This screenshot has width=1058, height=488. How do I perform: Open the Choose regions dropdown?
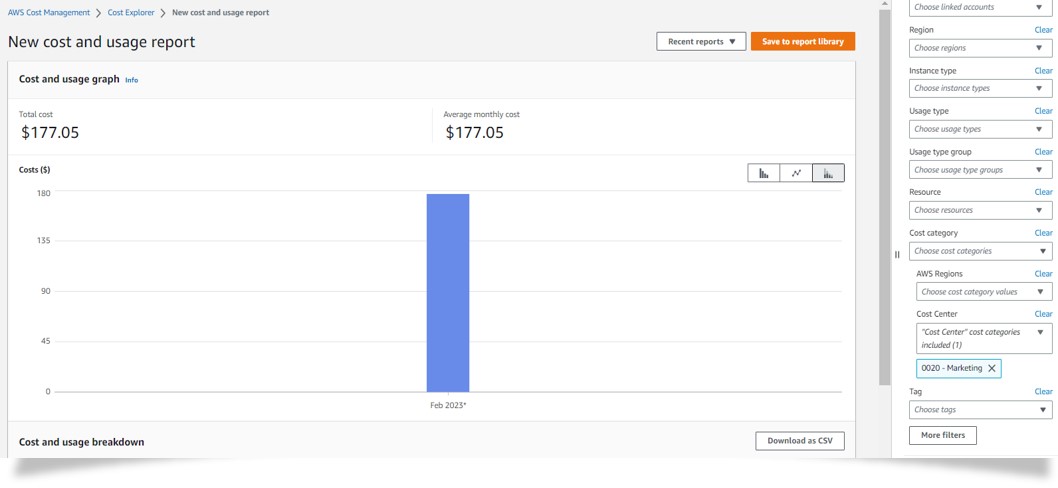click(980, 48)
